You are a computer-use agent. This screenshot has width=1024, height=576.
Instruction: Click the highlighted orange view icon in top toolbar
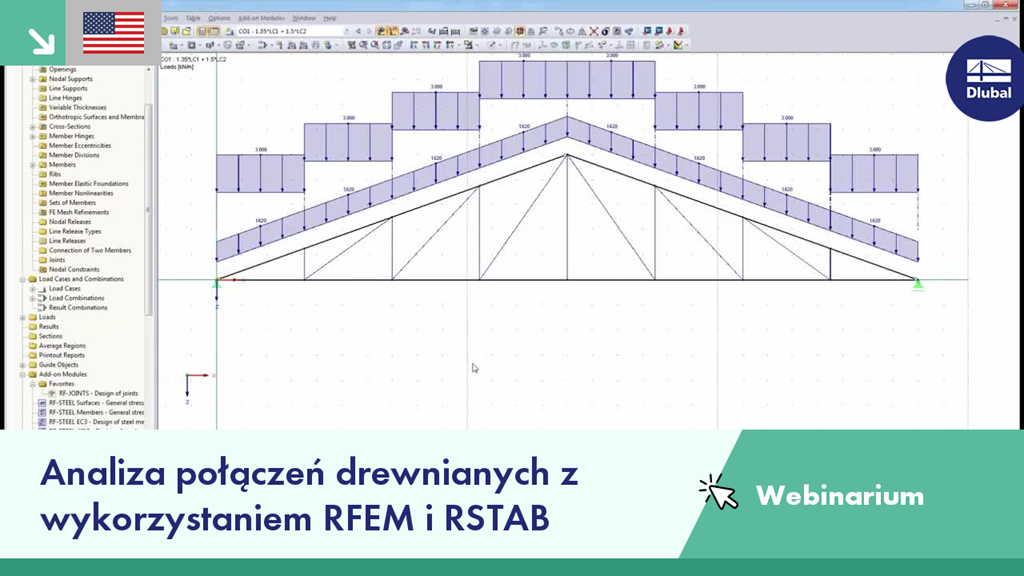click(x=519, y=31)
